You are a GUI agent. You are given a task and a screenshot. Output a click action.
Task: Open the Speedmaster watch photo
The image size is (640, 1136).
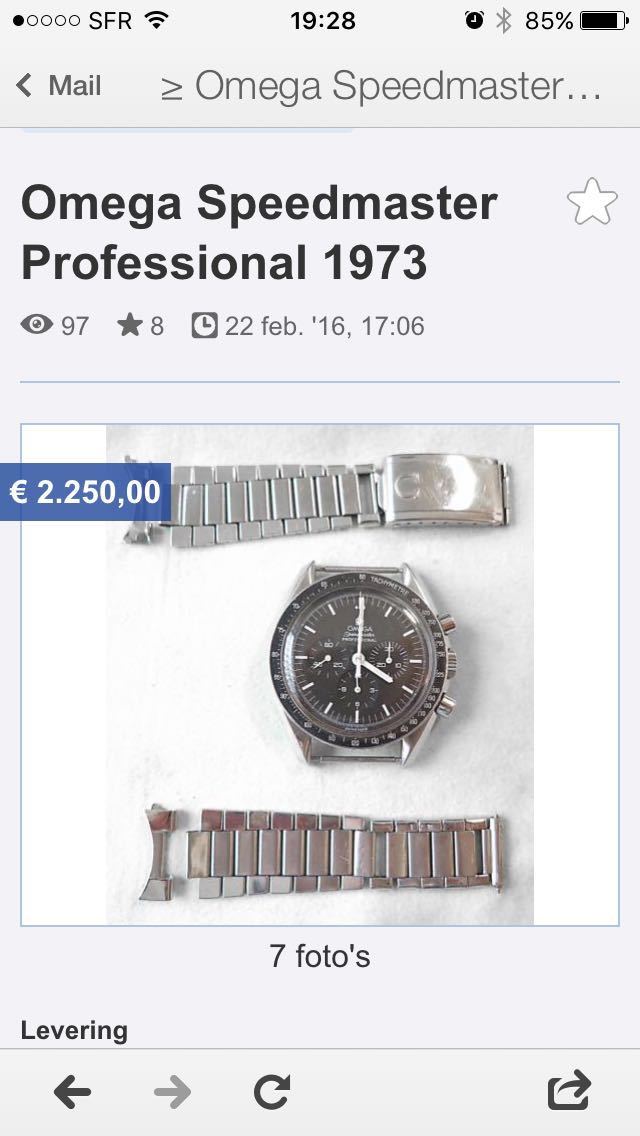(x=320, y=674)
